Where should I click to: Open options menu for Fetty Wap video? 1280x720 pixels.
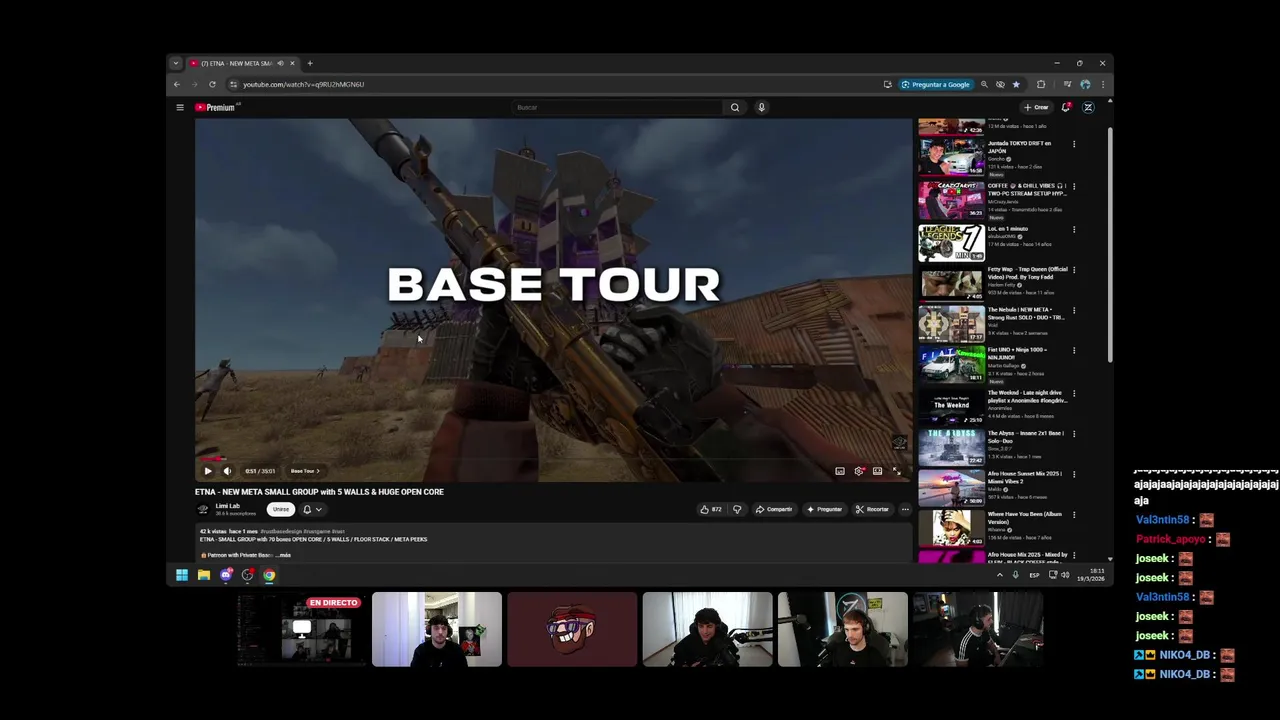click(1074, 270)
